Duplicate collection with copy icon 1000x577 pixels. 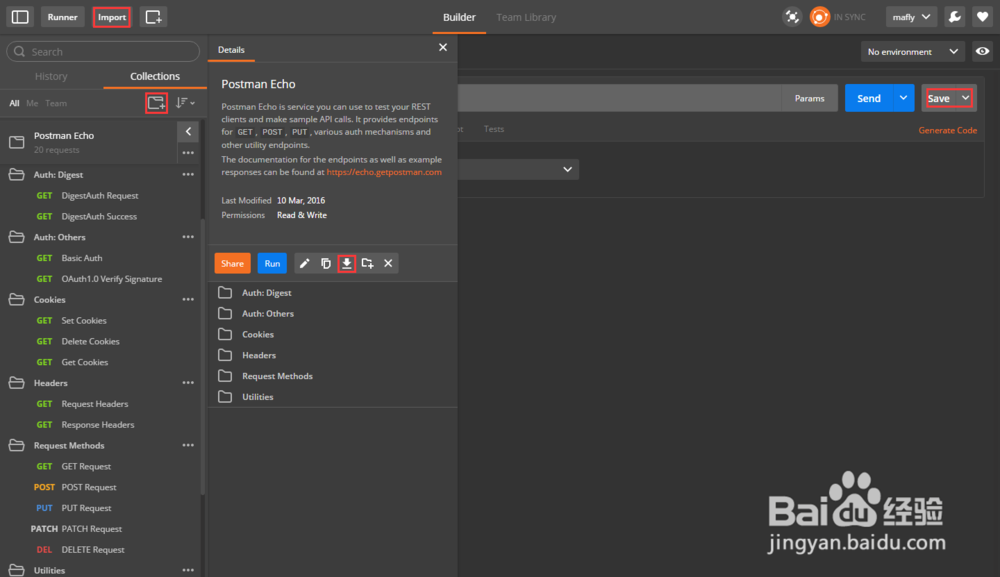pos(326,263)
